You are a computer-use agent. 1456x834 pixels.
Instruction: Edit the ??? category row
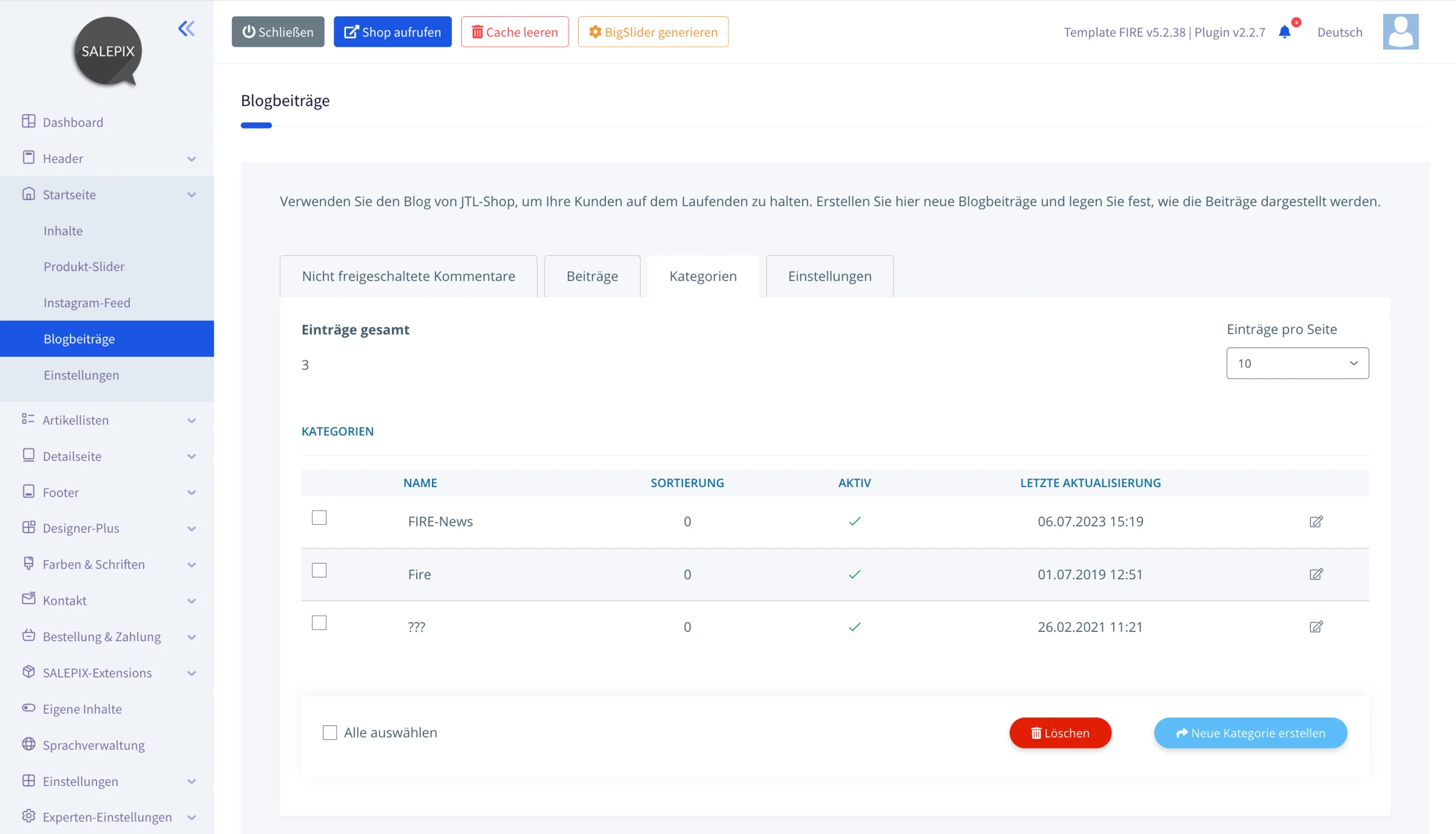coord(1316,627)
